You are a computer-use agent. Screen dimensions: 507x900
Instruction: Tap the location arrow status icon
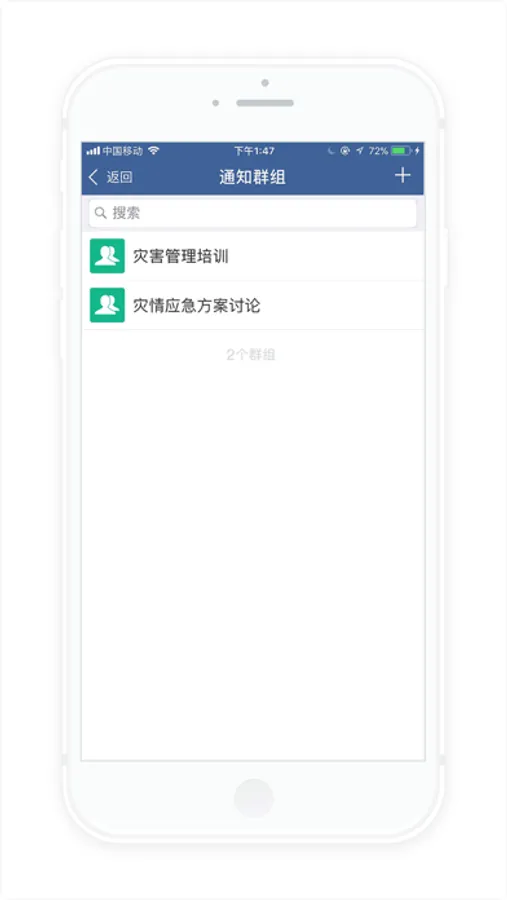click(x=360, y=151)
